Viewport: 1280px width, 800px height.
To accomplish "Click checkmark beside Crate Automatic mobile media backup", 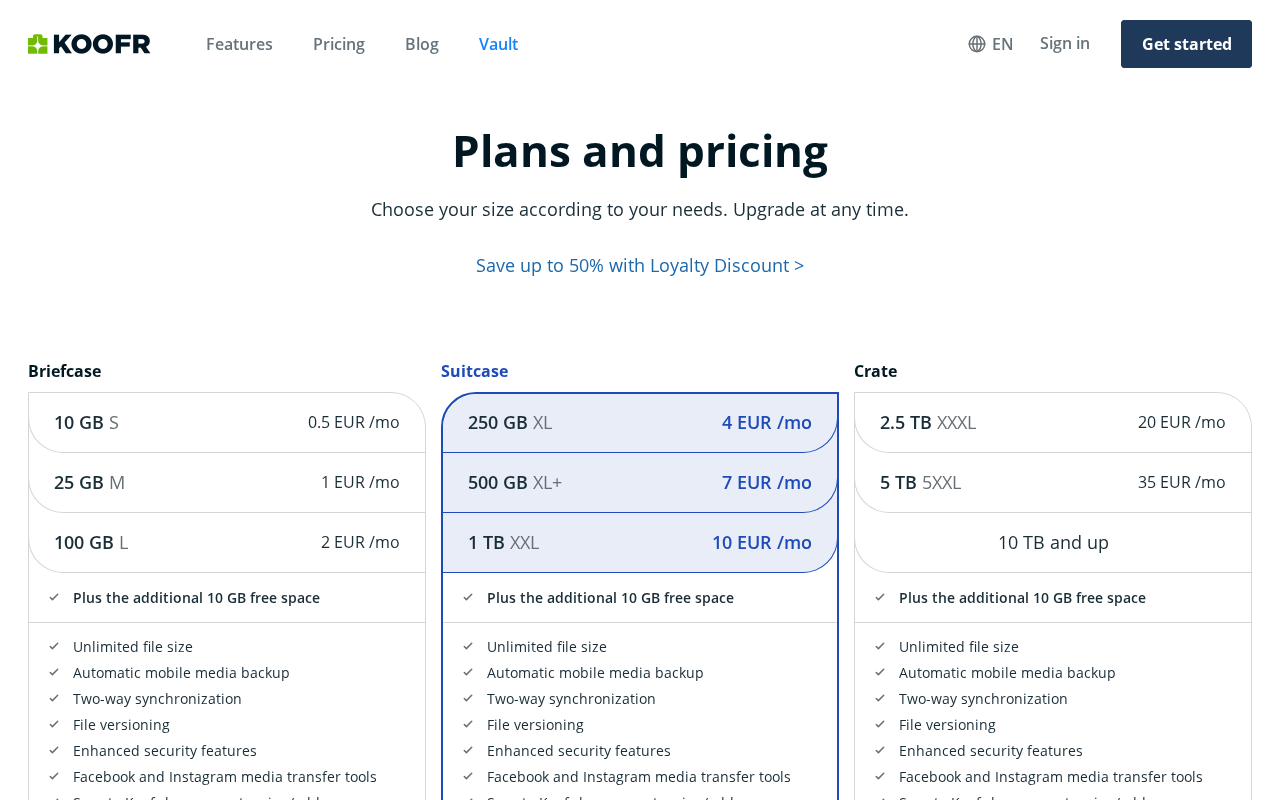I will pos(880,673).
